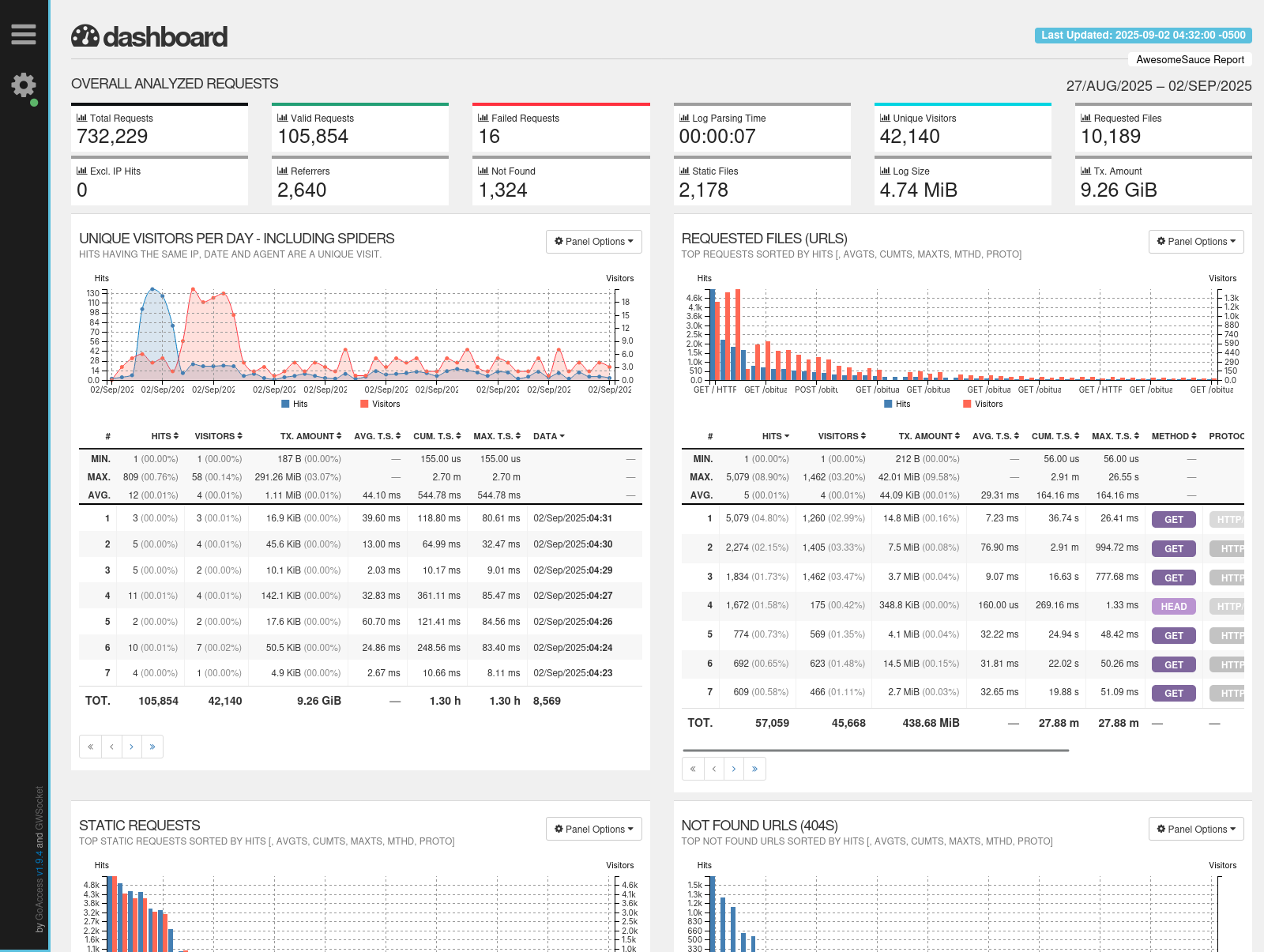Click GET method badge in row 7

click(1174, 693)
